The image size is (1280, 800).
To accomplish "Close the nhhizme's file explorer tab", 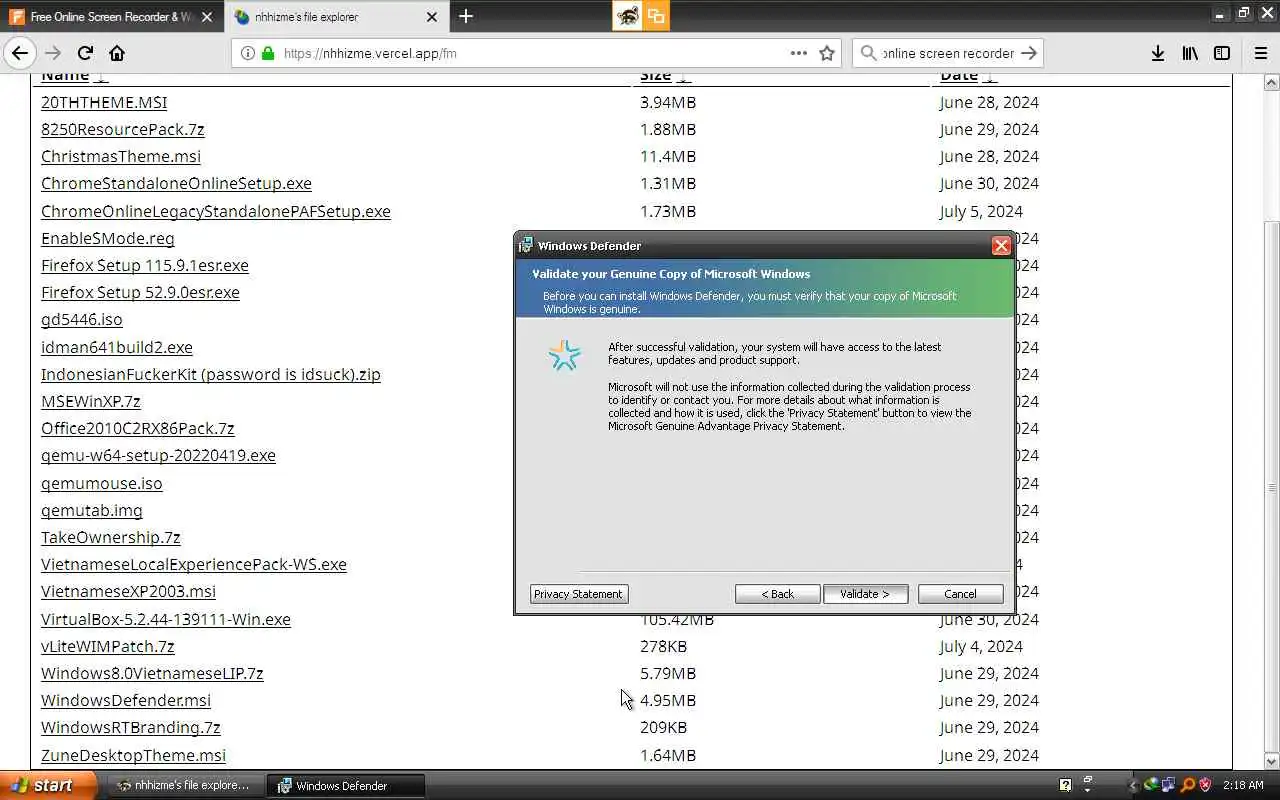I will [432, 16].
